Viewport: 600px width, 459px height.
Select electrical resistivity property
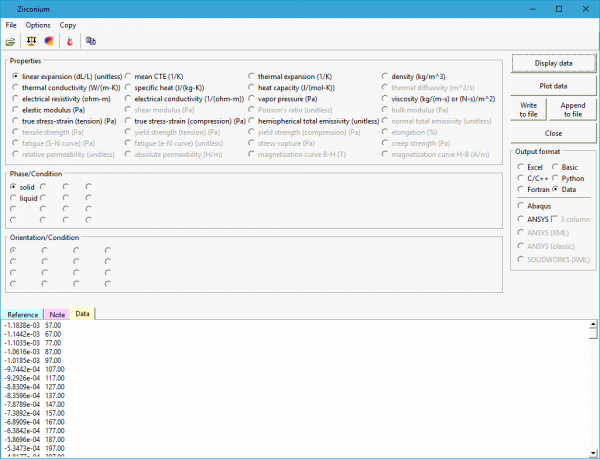click(61, 99)
